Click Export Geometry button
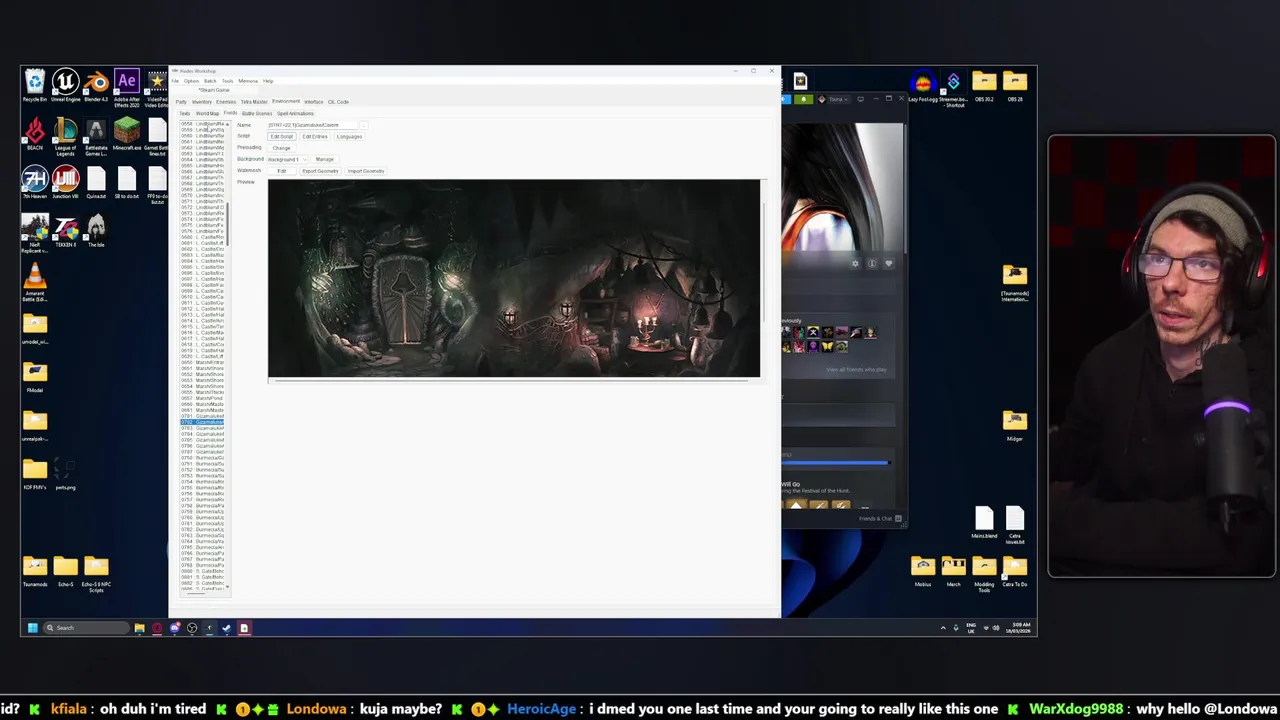The image size is (1280, 720). point(320,171)
